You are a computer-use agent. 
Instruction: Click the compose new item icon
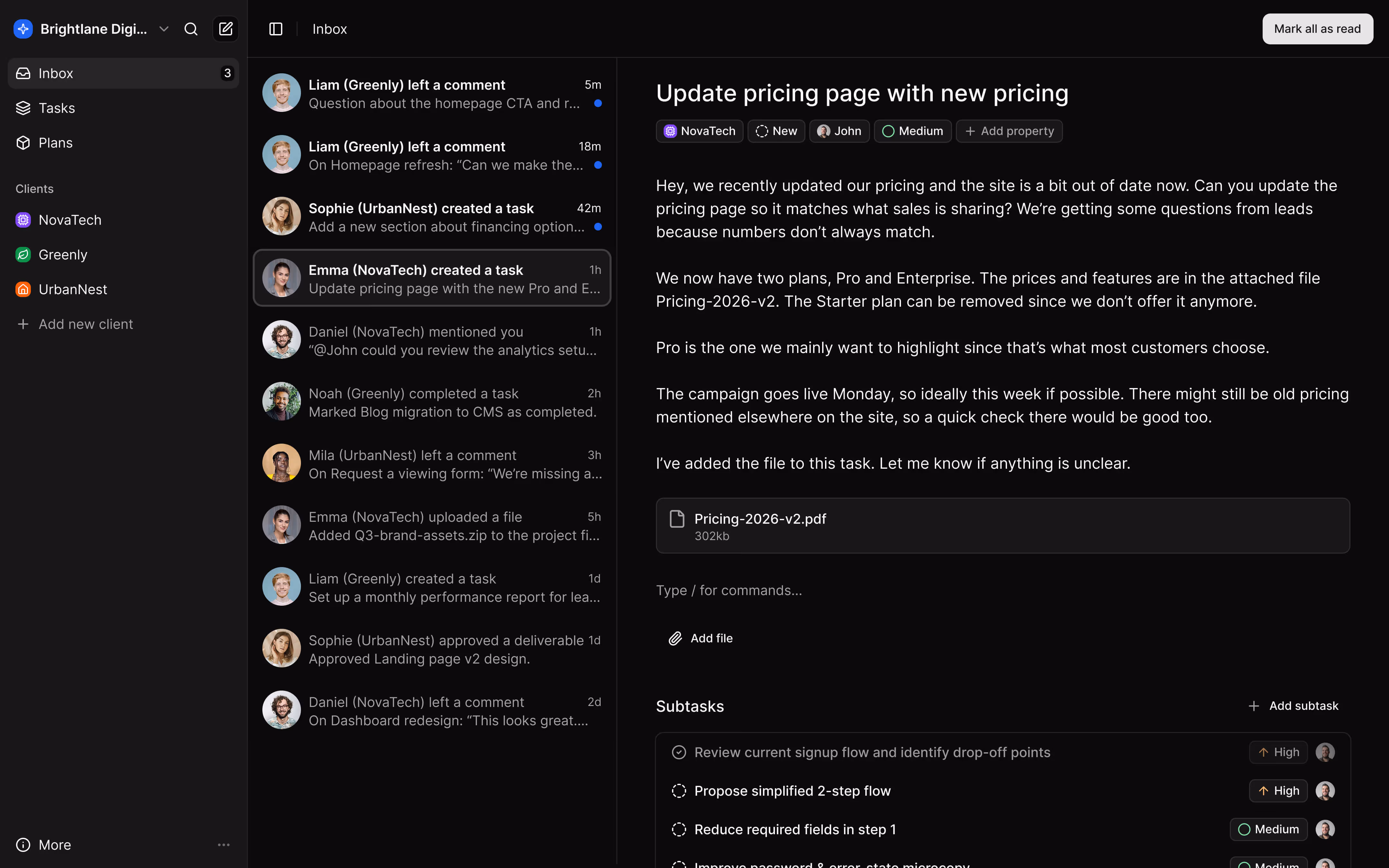coord(226,29)
